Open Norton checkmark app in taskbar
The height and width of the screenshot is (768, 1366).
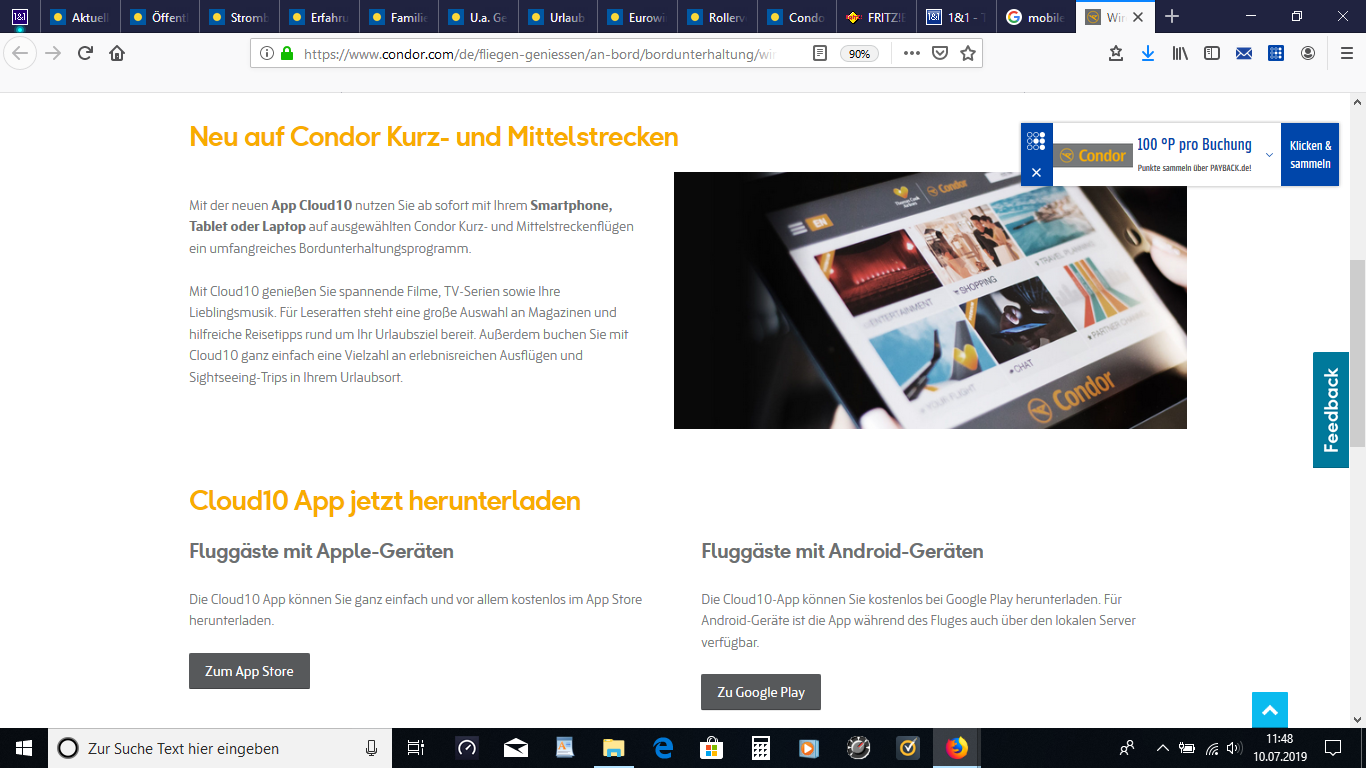point(908,748)
